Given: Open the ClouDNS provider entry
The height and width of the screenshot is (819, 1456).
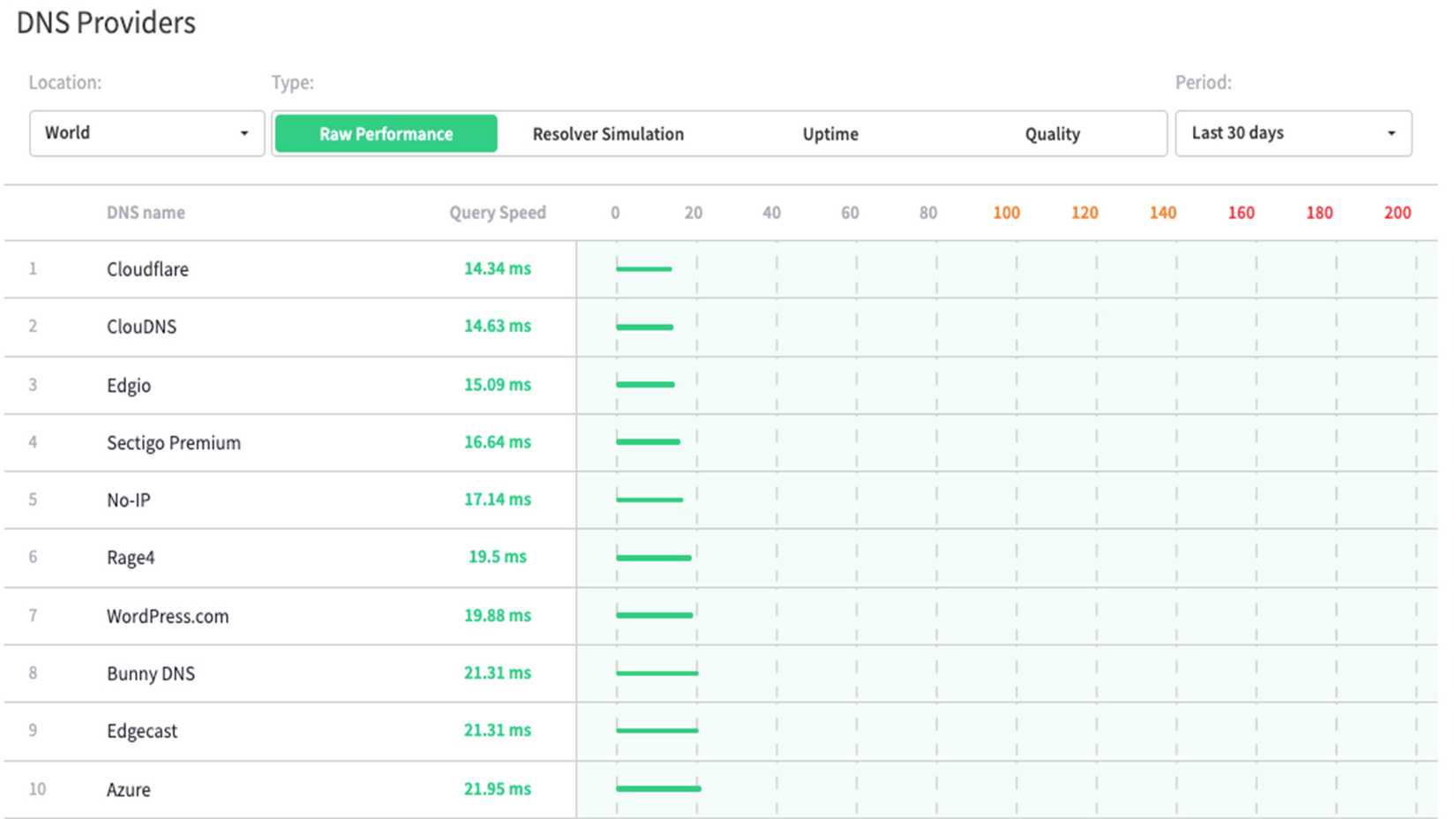Looking at the screenshot, I should 141,327.
